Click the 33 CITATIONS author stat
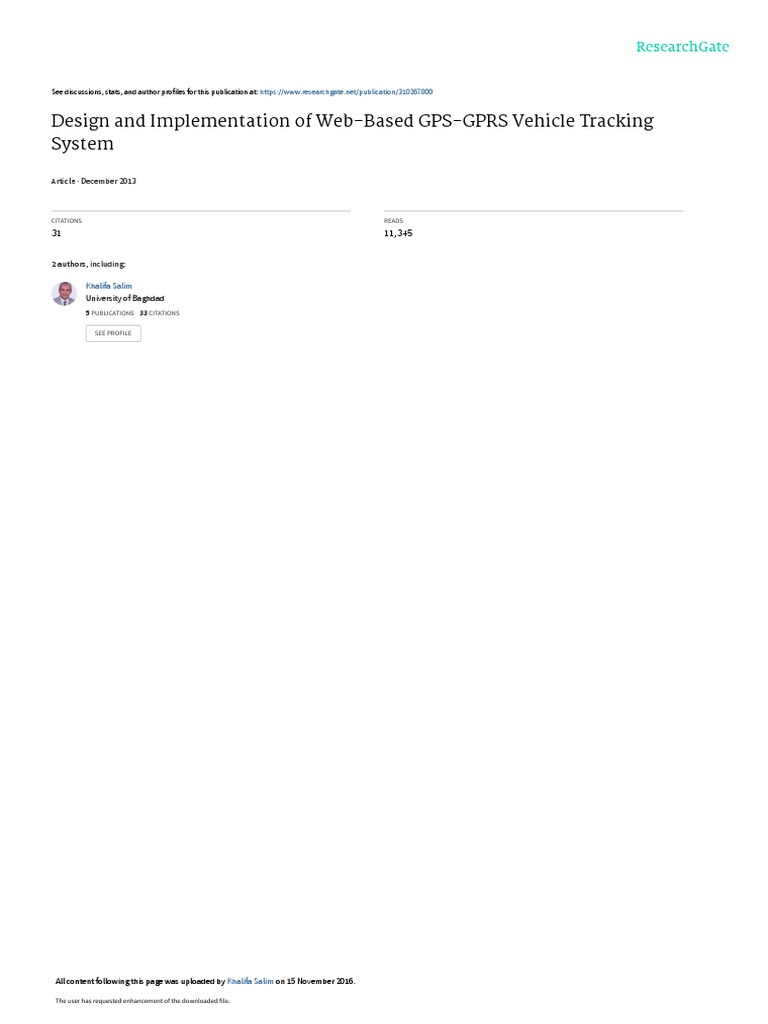Image resolution: width=768 pixels, height=1024 pixels. 159,313
